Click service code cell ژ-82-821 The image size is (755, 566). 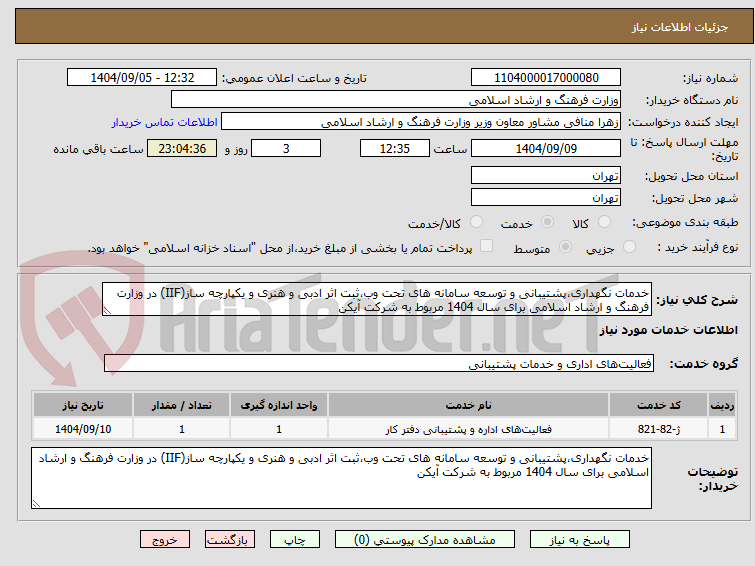click(658, 429)
